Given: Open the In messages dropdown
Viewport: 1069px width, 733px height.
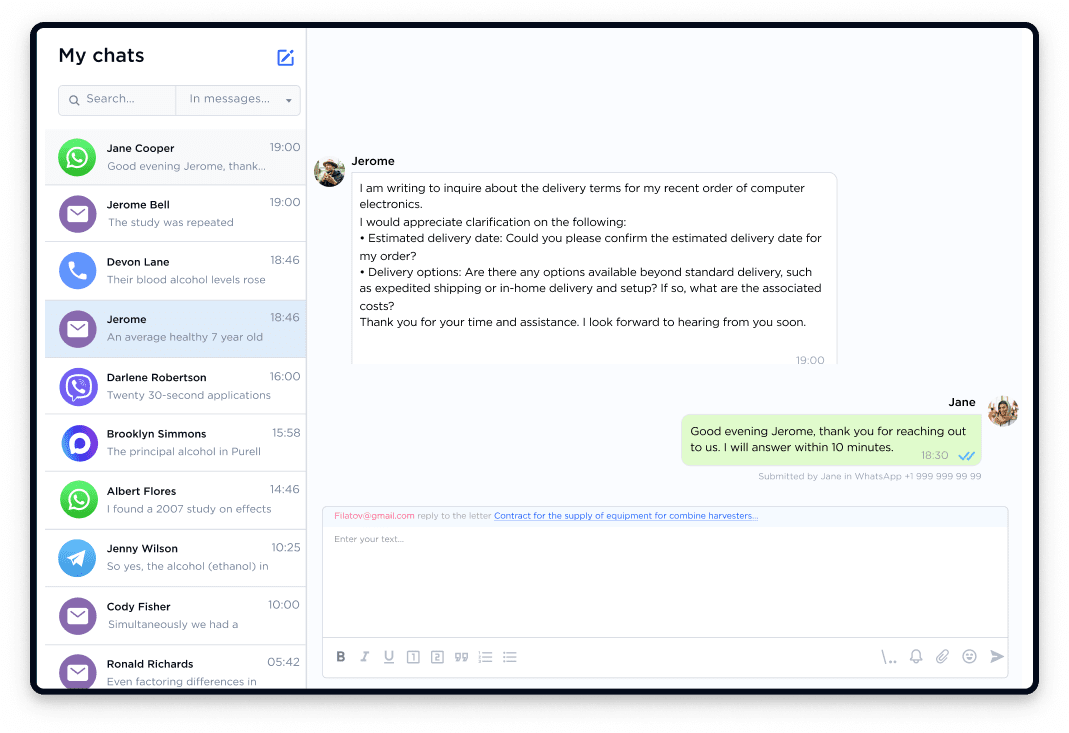Looking at the screenshot, I should tap(238, 100).
